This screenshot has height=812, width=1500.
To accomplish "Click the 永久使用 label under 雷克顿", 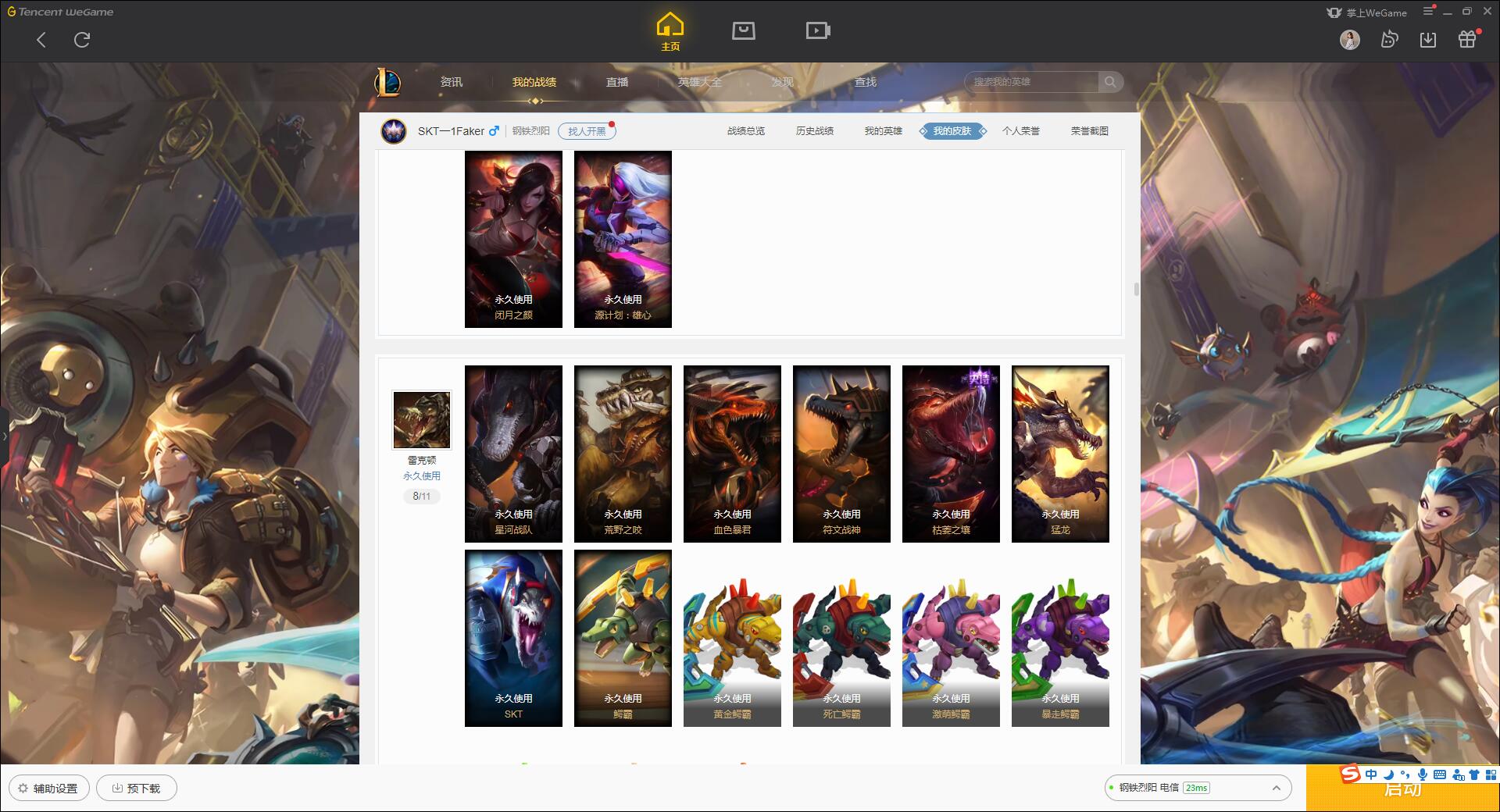I will coord(422,475).
